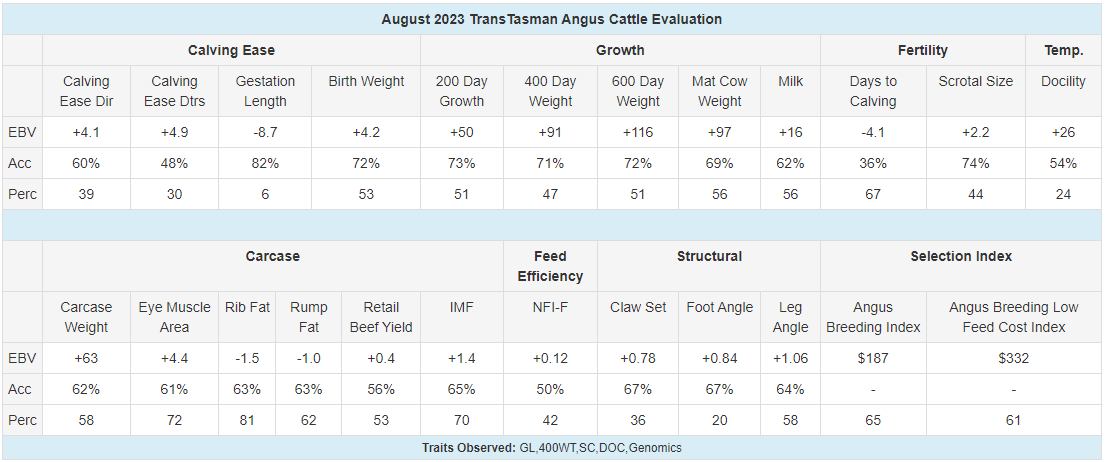Click the Birth Weight trait header
1105x462 pixels.
(x=366, y=81)
